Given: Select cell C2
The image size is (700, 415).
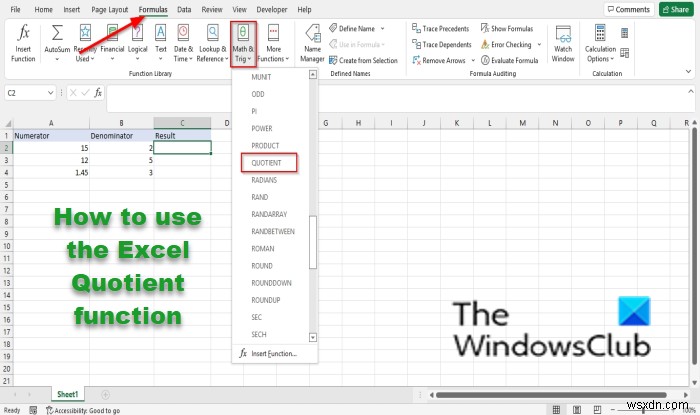Looking at the screenshot, I should pyautogui.click(x=182, y=148).
